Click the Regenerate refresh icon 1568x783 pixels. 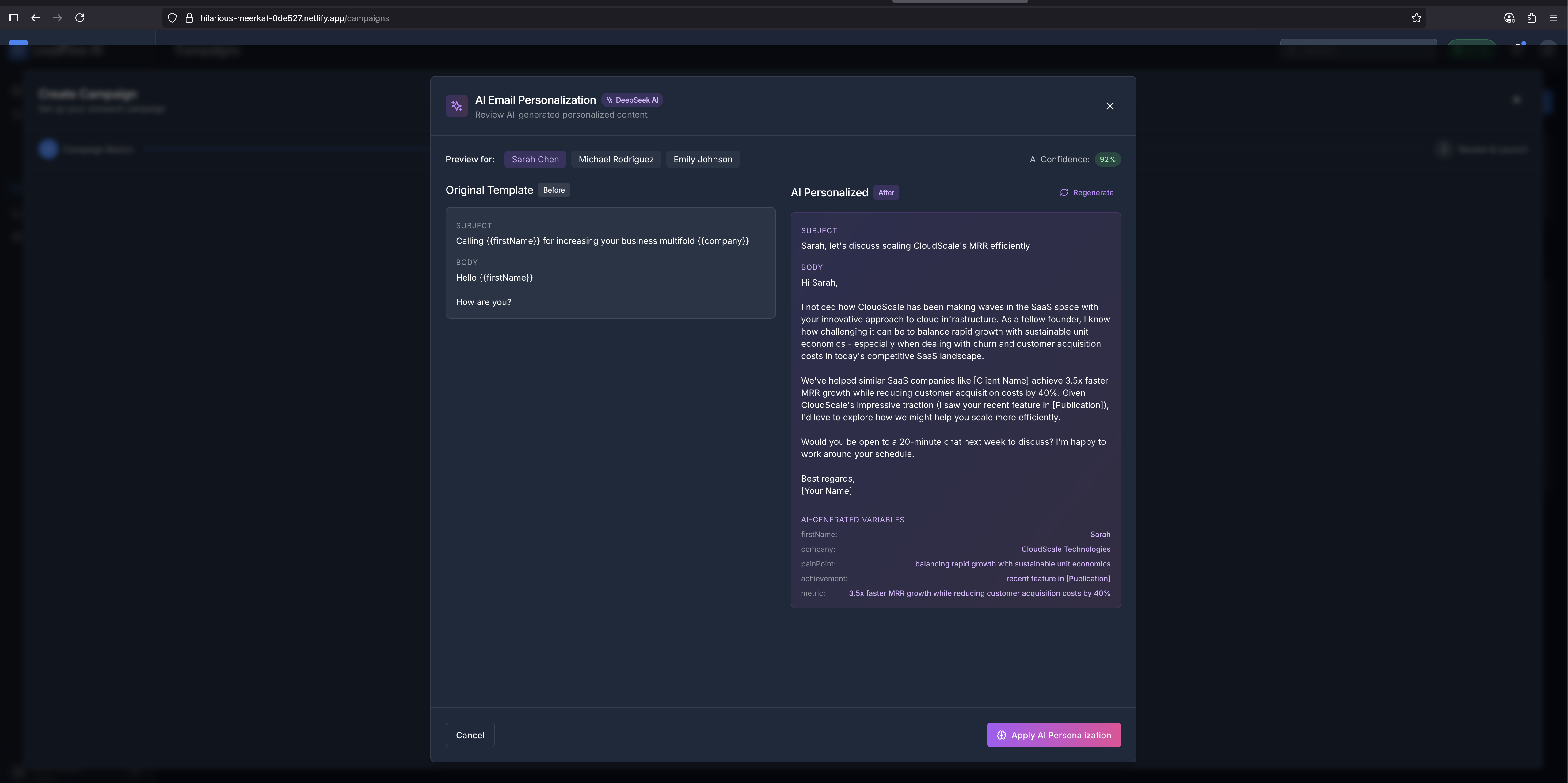pos(1064,192)
